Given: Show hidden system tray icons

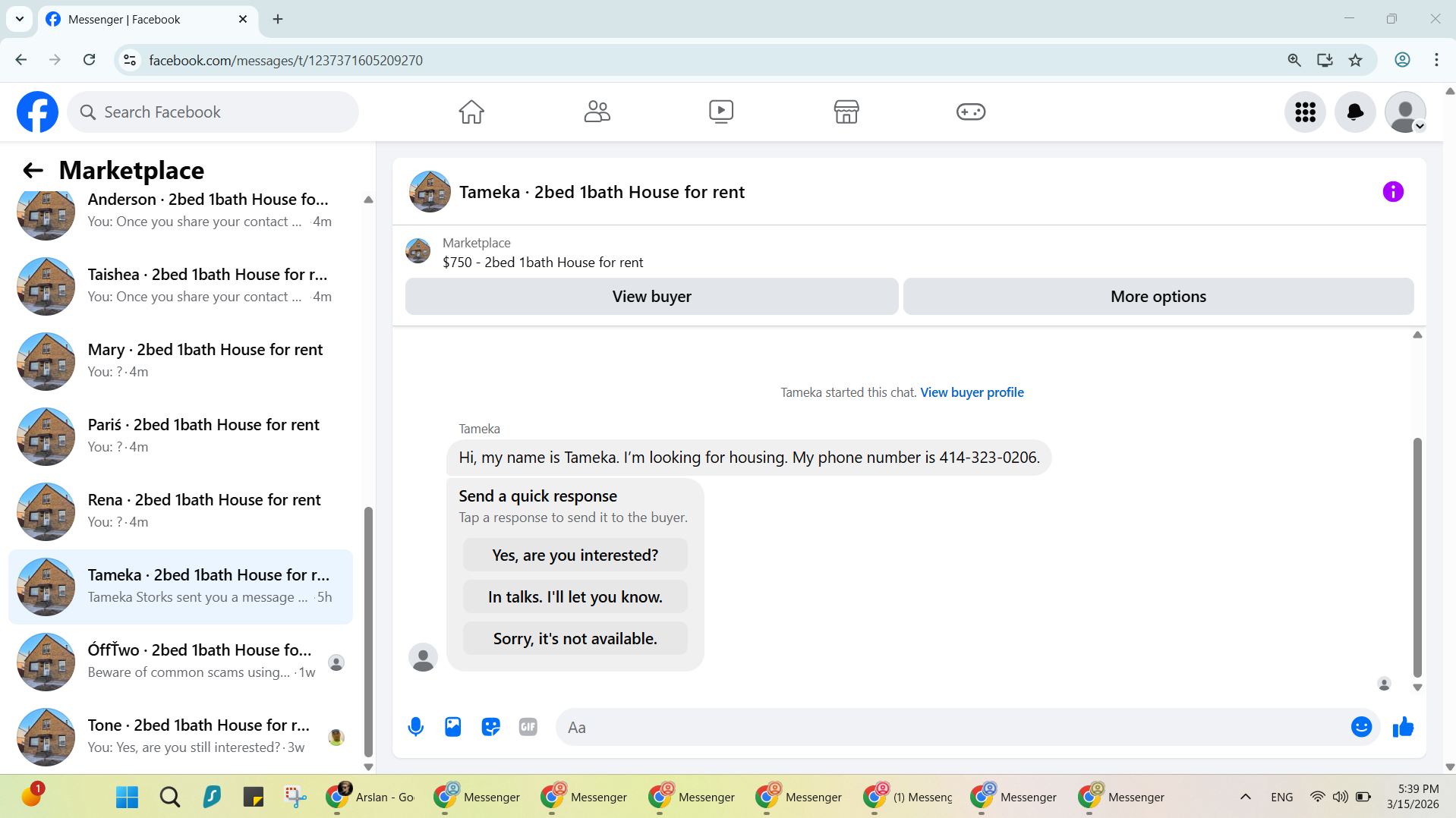Looking at the screenshot, I should (x=1245, y=797).
